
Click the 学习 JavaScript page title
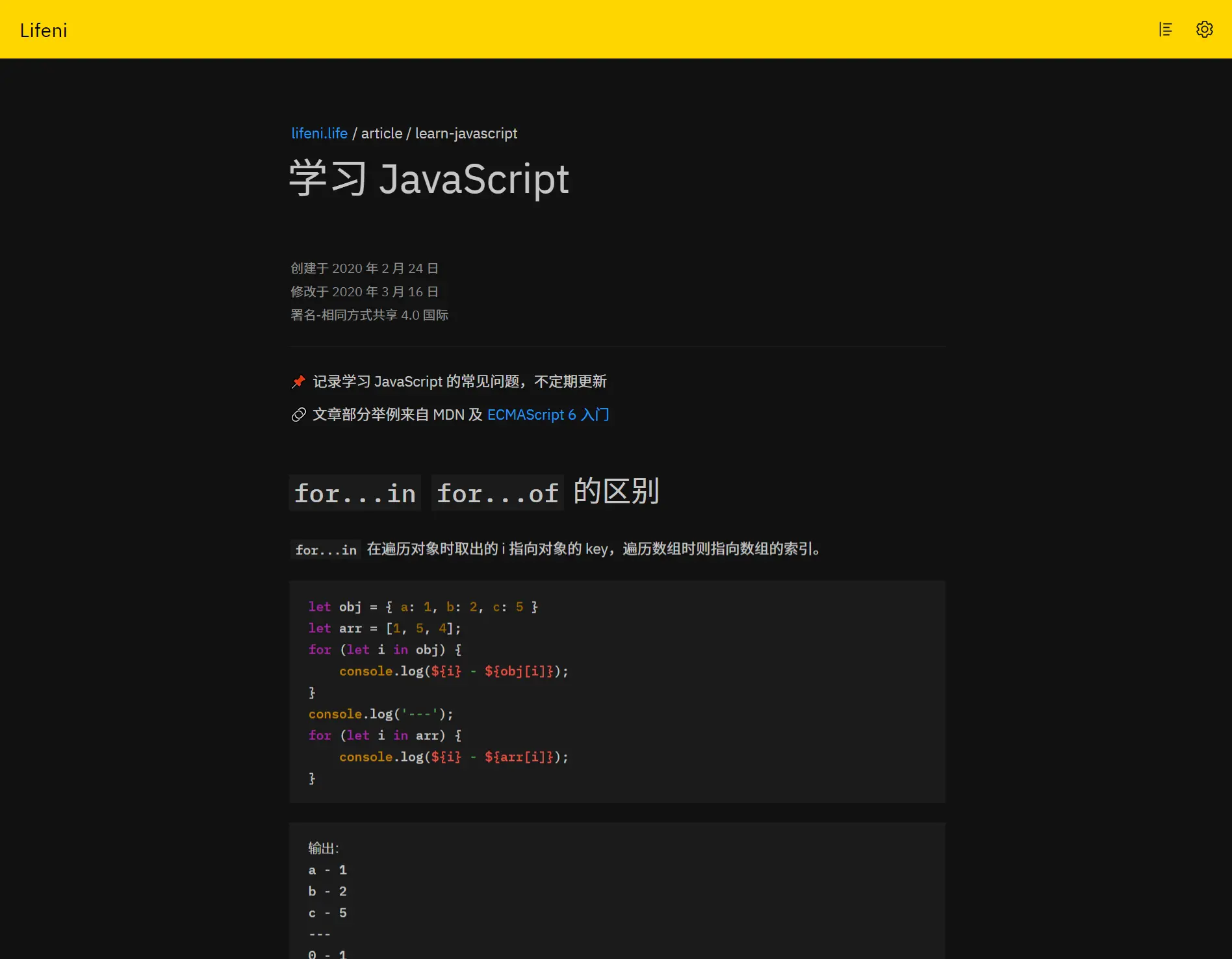click(x=429, y=179)
